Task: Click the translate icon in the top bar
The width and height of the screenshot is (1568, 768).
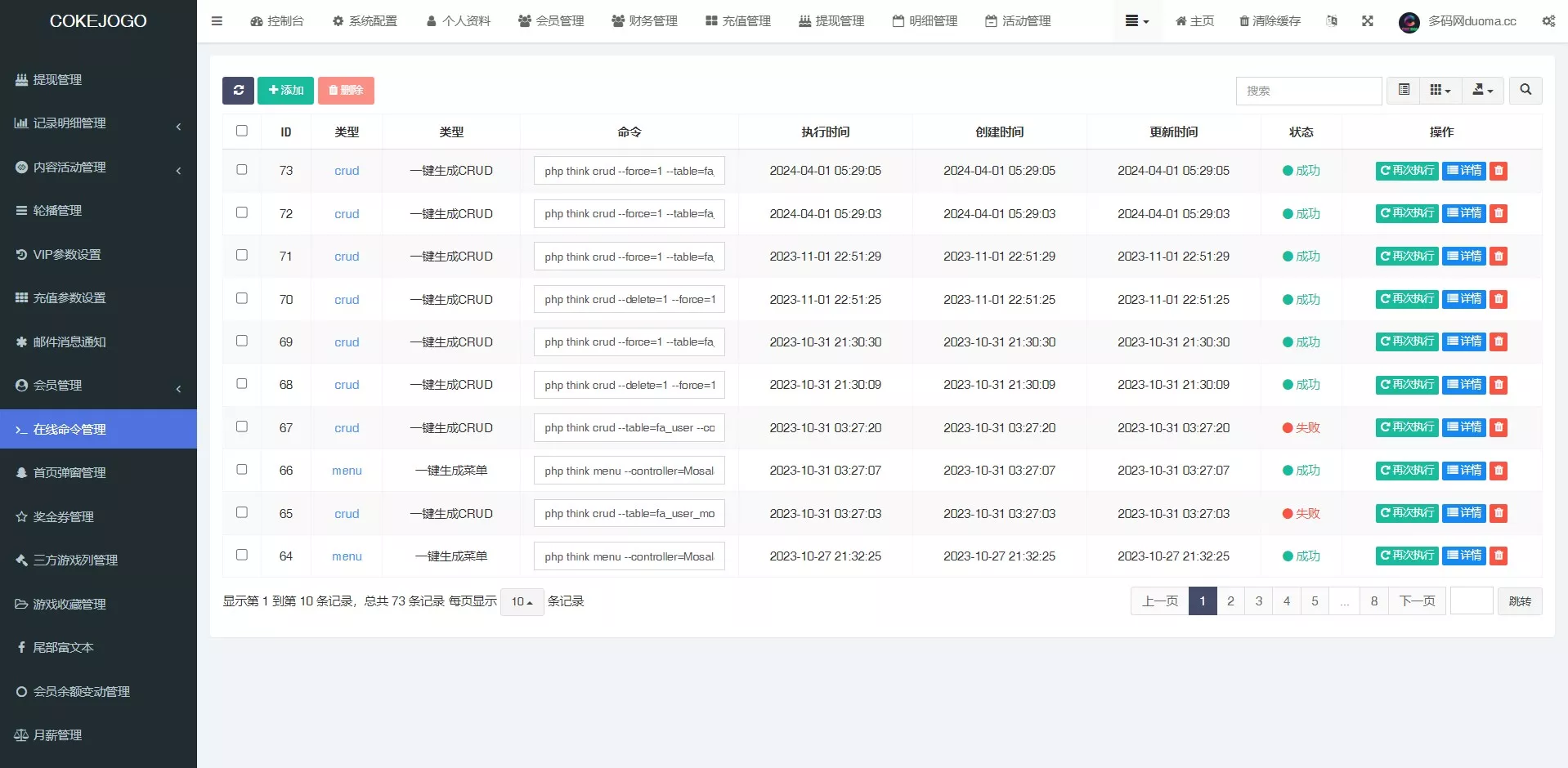Action: [1332, 21]
